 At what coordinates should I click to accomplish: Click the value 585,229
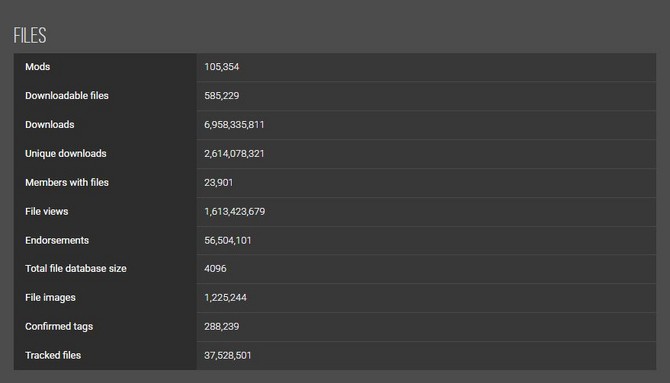point(222,96)
